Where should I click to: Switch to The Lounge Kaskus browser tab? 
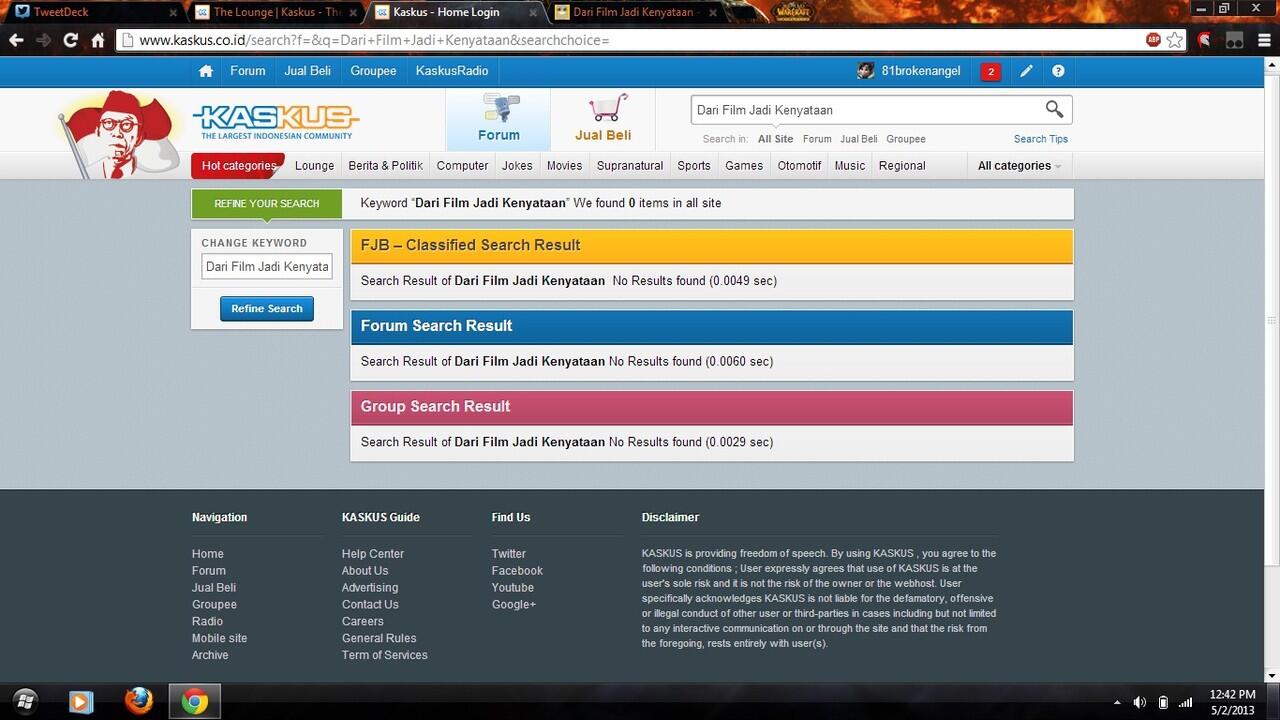click(275, 12)
